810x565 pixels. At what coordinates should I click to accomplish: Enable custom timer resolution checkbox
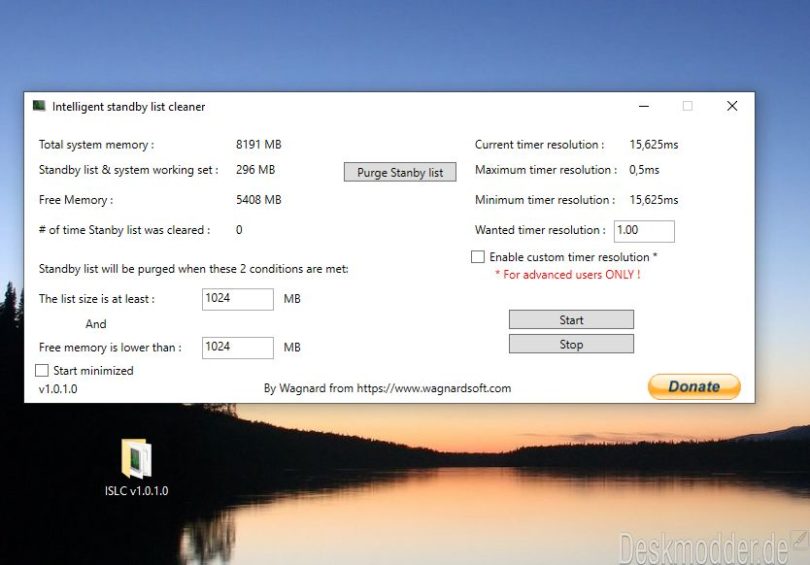tap(478, 257)
